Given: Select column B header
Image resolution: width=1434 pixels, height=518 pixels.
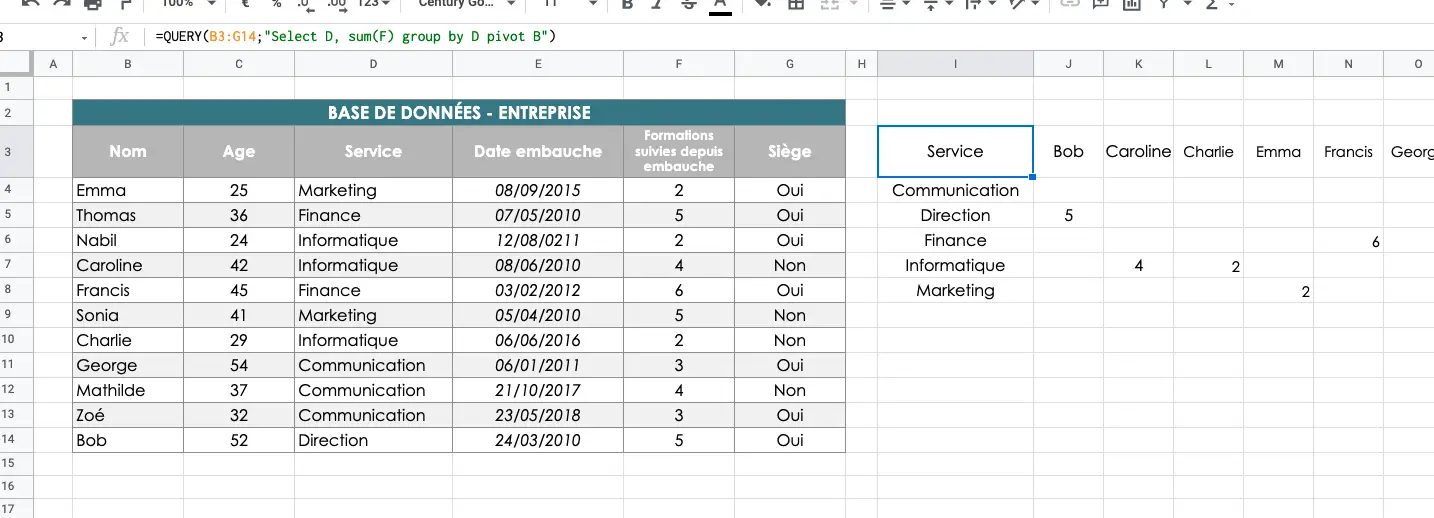Looking at the screenshot, I should pyautogui.click(x=128, y=64).
